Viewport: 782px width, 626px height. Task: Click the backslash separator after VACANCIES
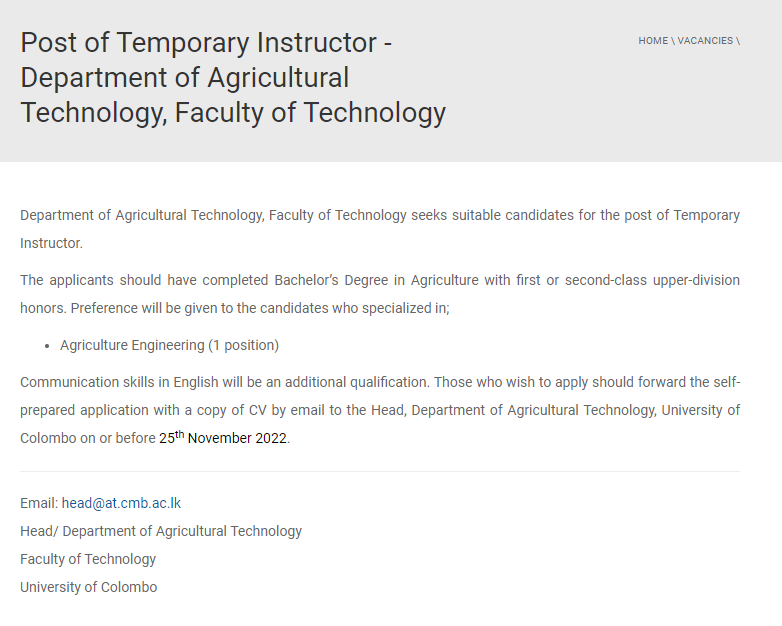coord(738,41)
